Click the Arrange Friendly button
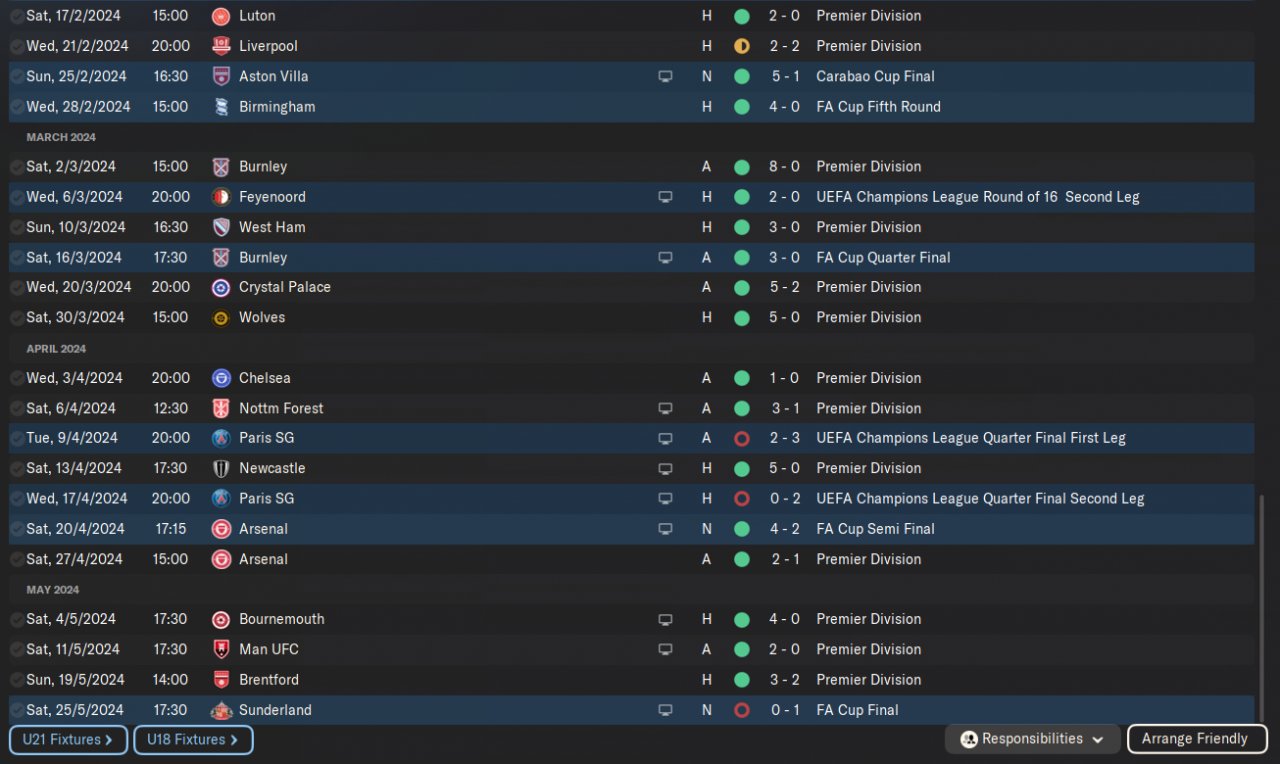 tap(1197, 739)
